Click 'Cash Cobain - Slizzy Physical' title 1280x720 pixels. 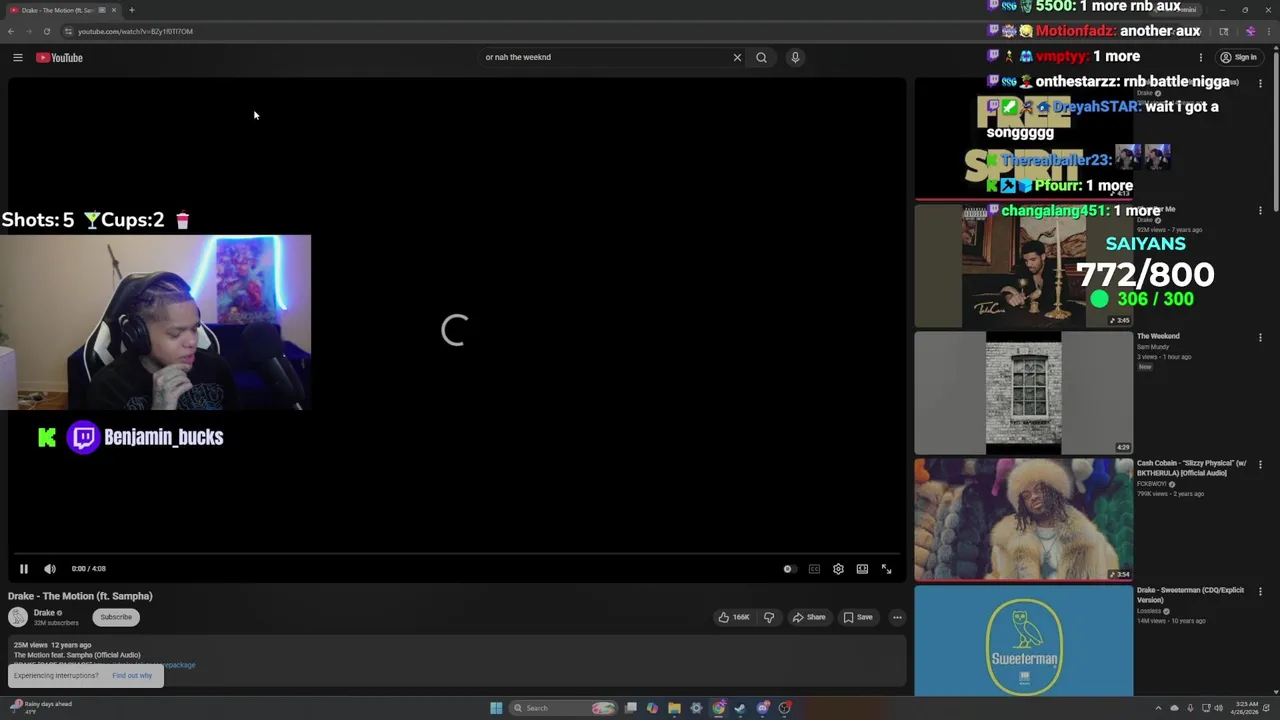coord(1191,468)
